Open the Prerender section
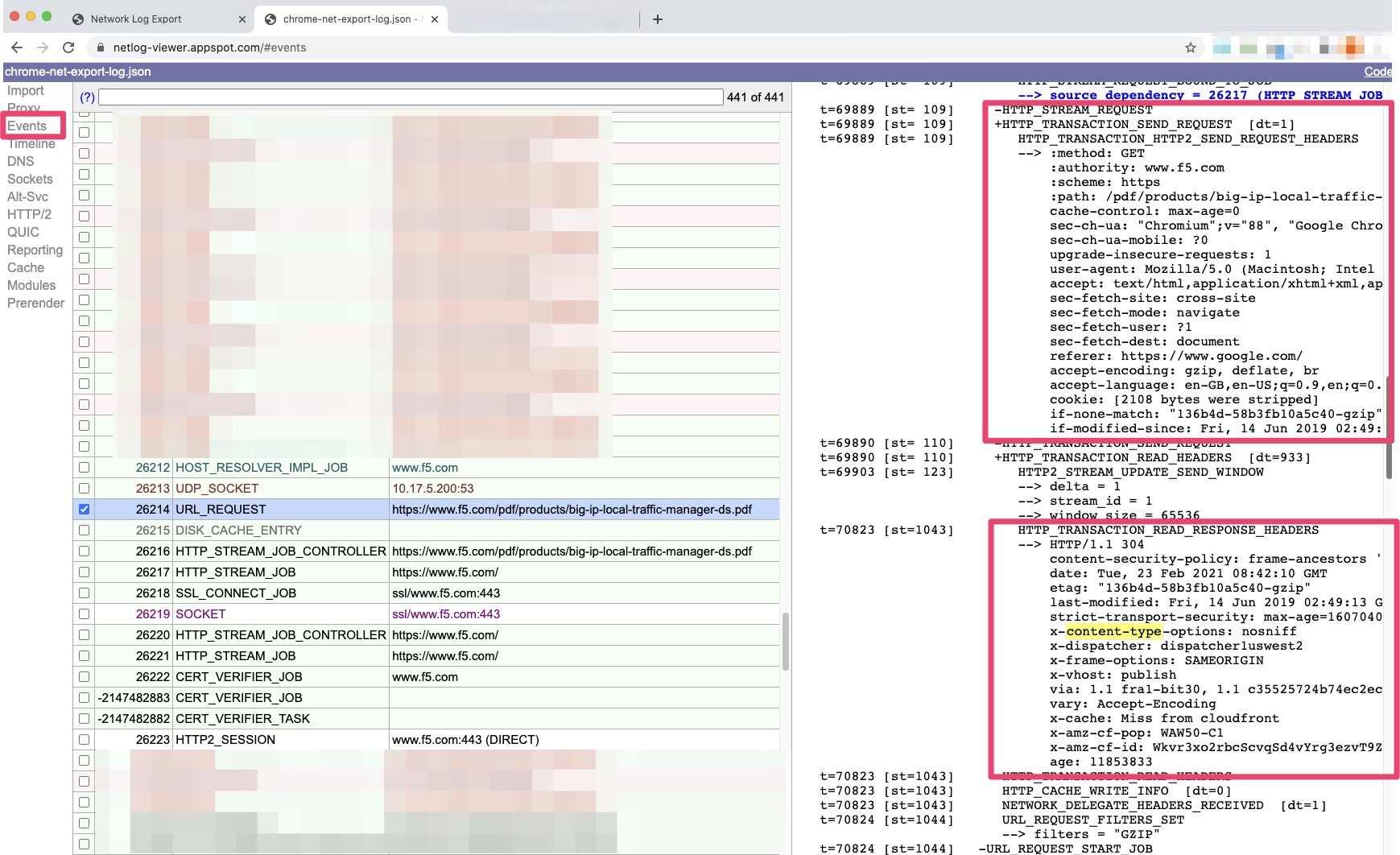1400x855 pixels. point(35,303)
